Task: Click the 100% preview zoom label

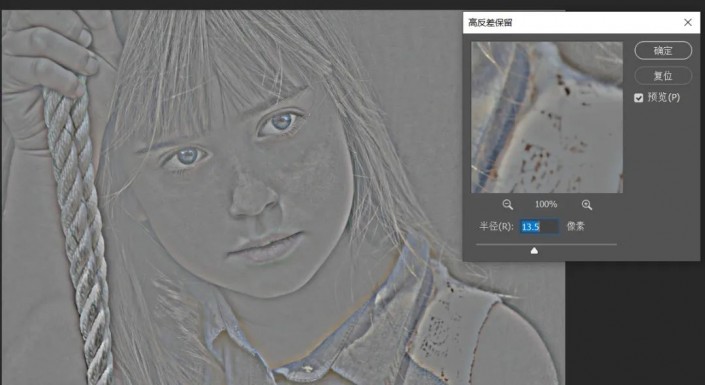Action: [546, 204]
